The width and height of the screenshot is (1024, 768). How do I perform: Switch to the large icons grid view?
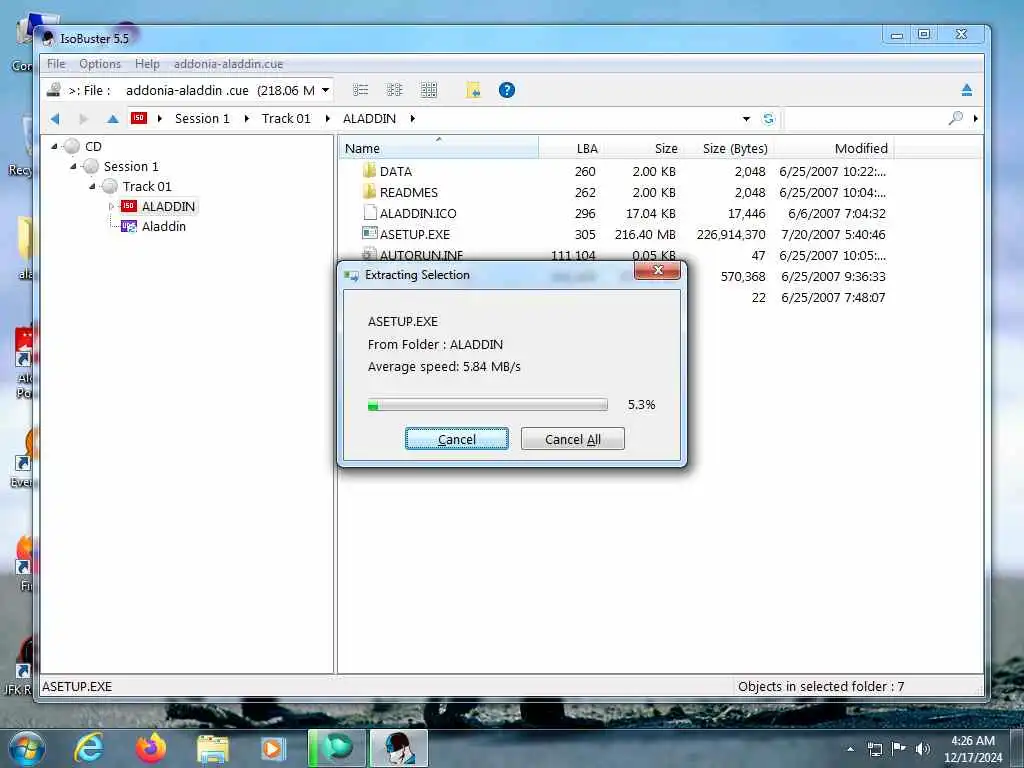(429, 90)
